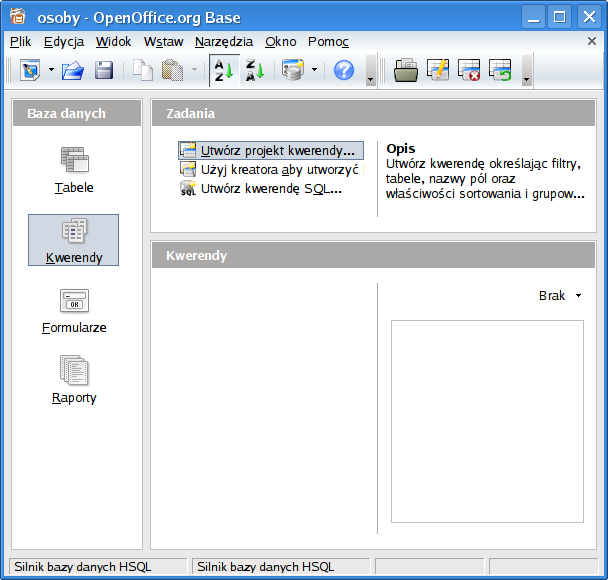Screen dimensions: 608x580
Task: Open the Plik menu
Action: (21, 41)
